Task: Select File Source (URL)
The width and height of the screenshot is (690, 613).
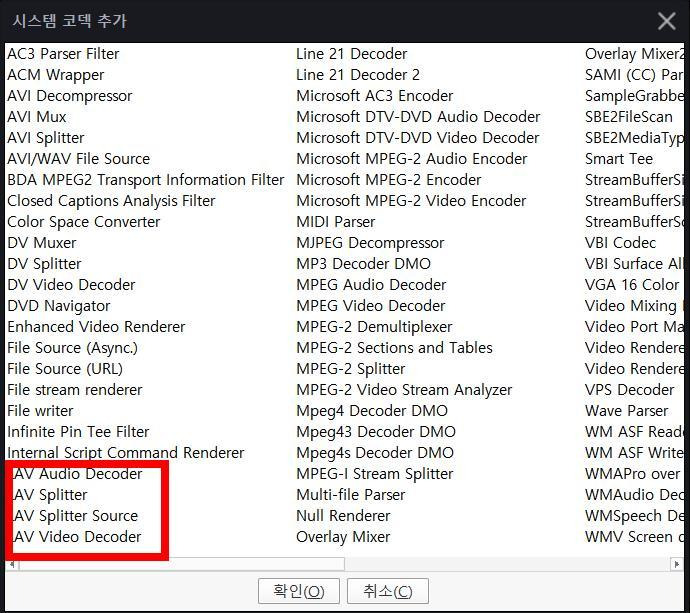Action: (x=65, y=369)
